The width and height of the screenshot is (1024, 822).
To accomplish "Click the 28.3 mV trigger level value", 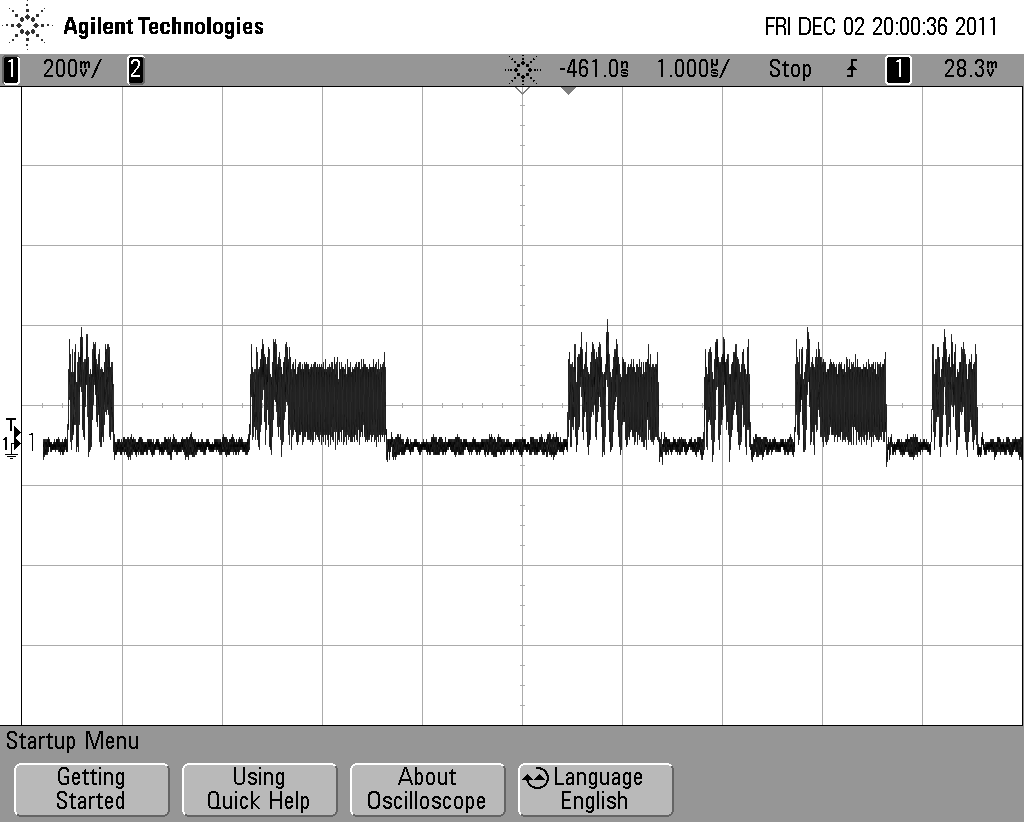I will click(970, 69).
